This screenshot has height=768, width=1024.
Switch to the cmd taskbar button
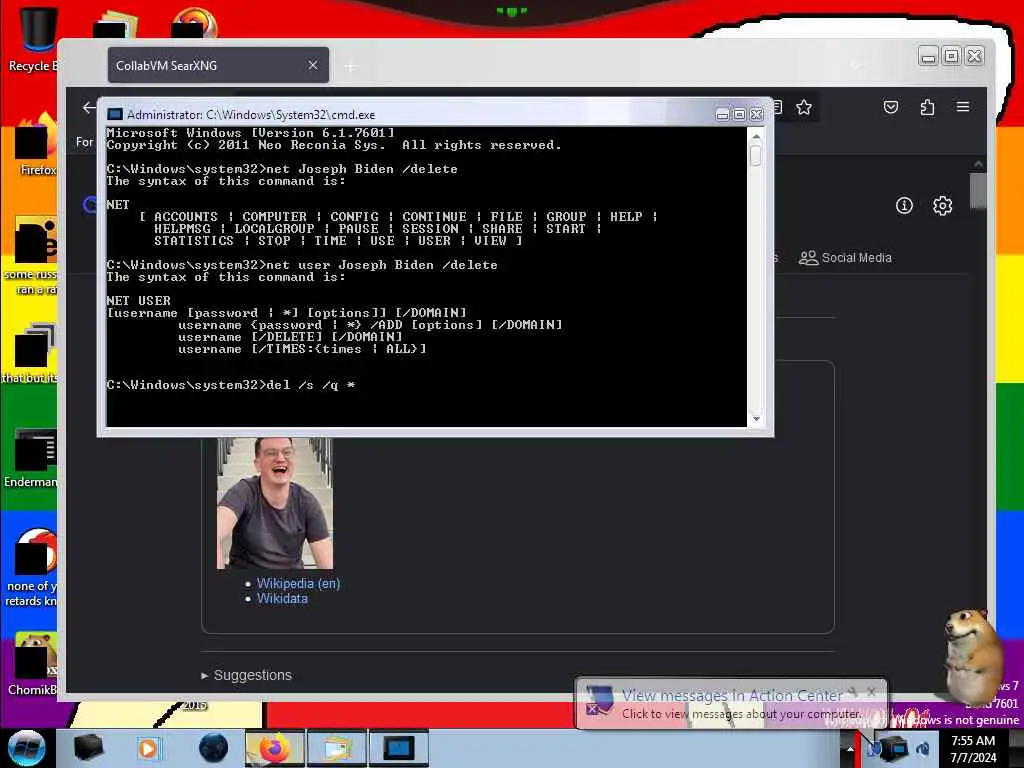(398, 748)
